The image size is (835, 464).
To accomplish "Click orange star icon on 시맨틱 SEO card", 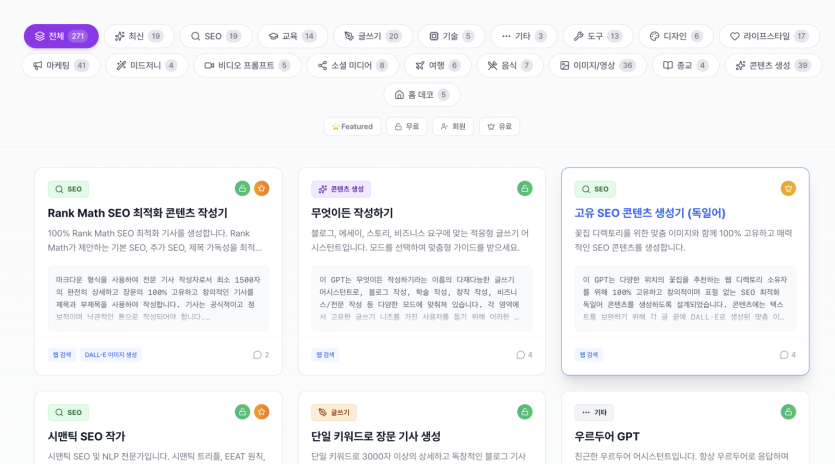I will [261, 412].
